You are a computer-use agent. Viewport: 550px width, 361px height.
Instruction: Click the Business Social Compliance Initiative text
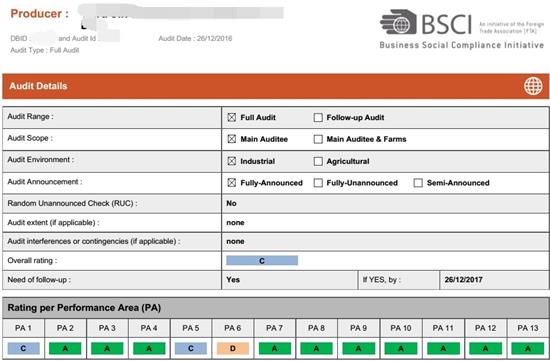(462, 45)
